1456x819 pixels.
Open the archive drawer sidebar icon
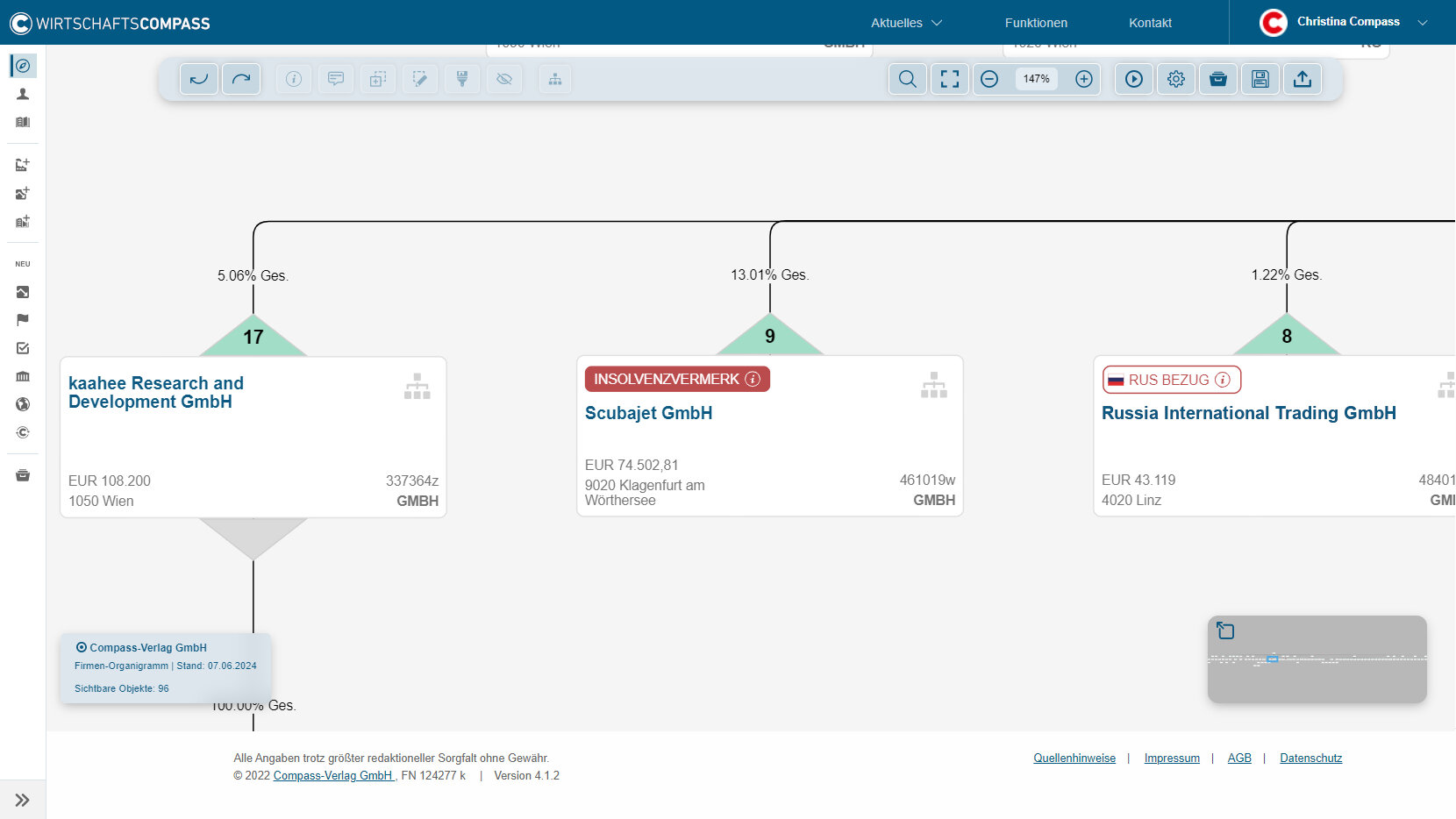[23, 475]
